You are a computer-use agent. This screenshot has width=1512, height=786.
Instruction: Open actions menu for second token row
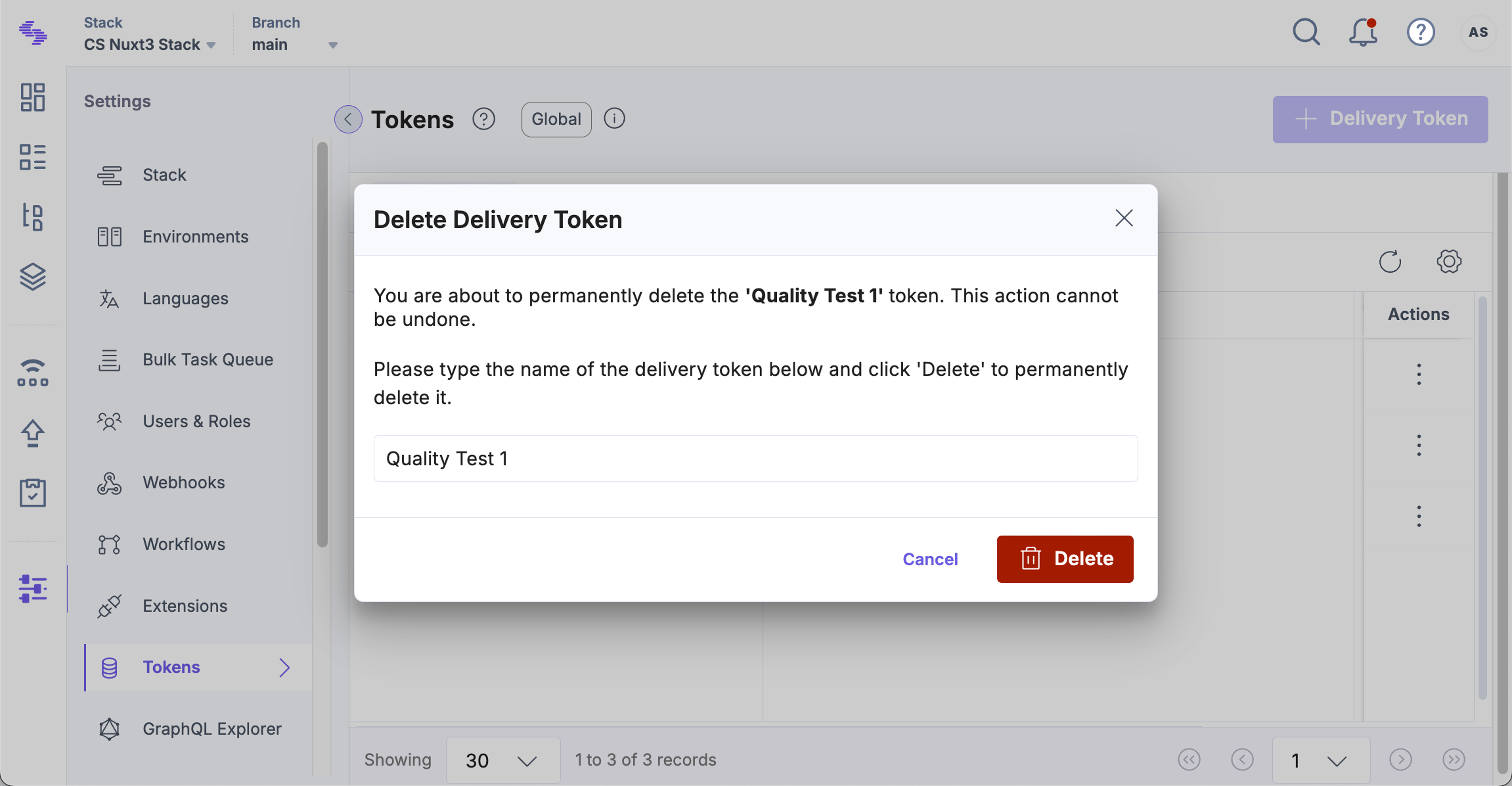pyautogui.click(x=1419, y=445)
